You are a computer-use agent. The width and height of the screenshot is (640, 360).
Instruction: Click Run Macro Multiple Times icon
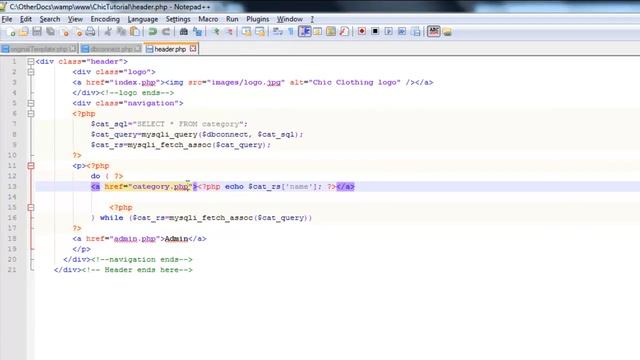click(x=402, y=32)
